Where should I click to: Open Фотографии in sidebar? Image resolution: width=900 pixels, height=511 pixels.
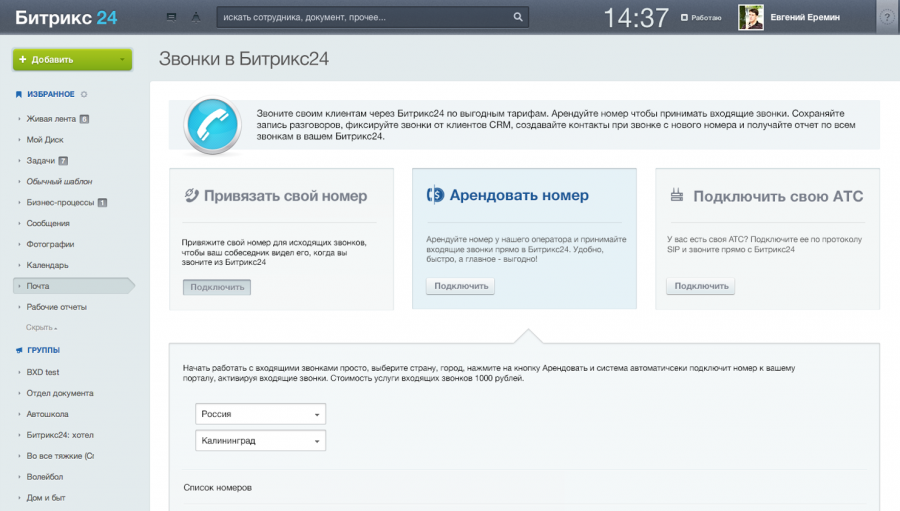click(x=50, y=244)
